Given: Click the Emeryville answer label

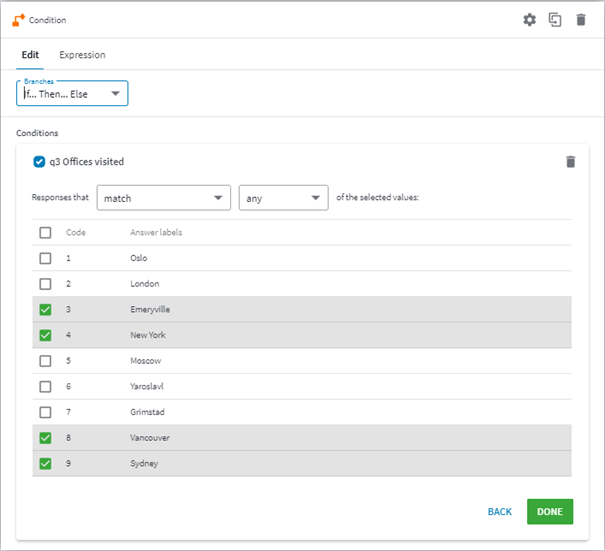Looking at the screenshot, I should (150, 309).
